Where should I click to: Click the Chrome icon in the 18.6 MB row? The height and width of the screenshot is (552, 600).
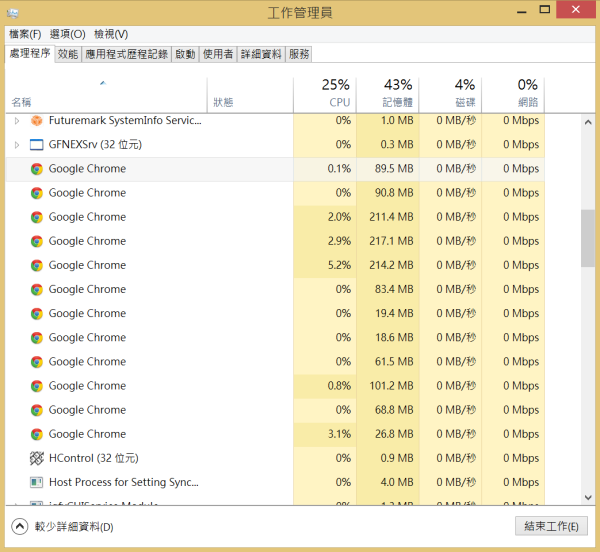(x=37, y=338)
